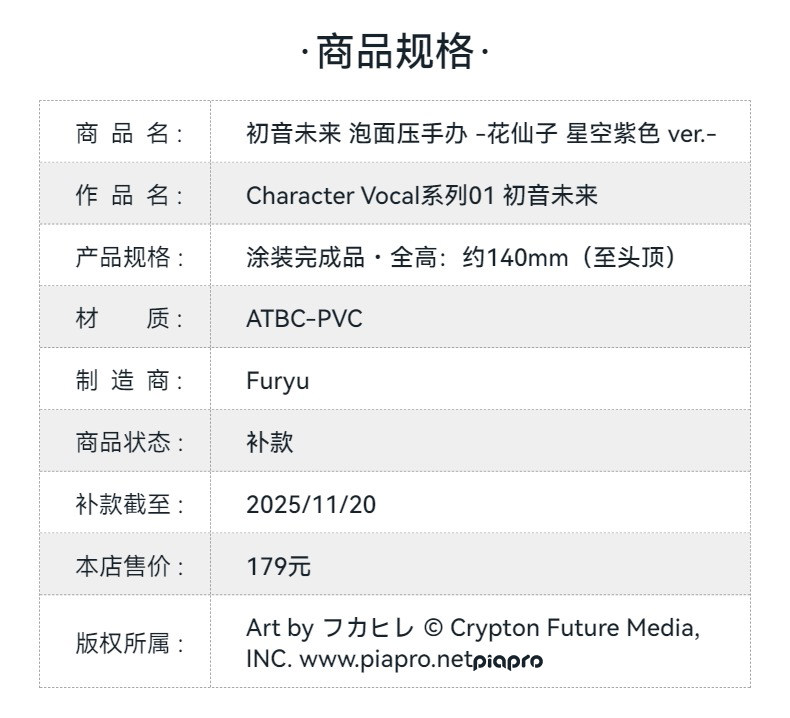Viewport: 790px width, 718px height.
Task: Click the 2025/11/20 deadline date
Action: click(x=311, y=505)
